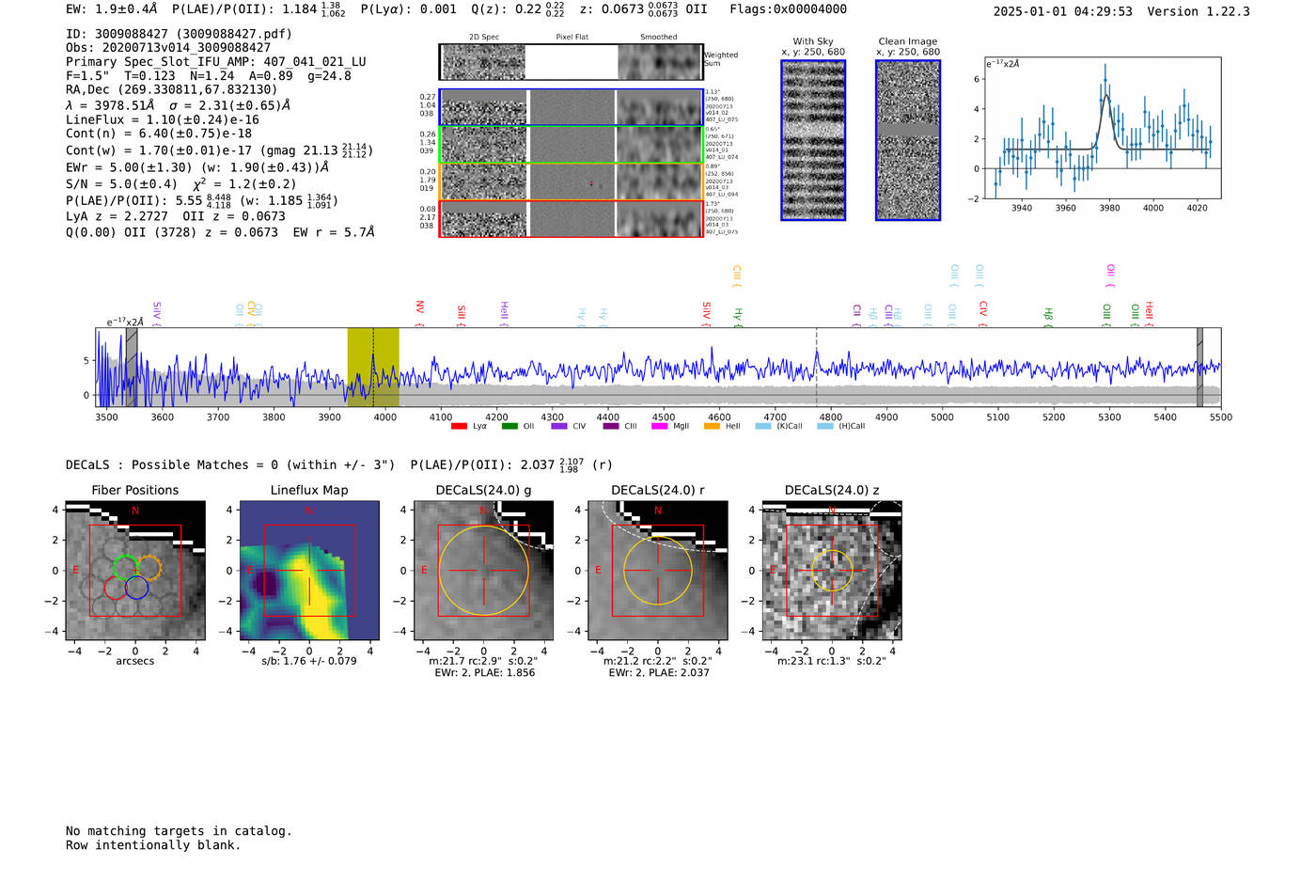Viewport: 1316px width, 896px height.
Task: Open the With Sky image
Action: [x=813, y=140]
